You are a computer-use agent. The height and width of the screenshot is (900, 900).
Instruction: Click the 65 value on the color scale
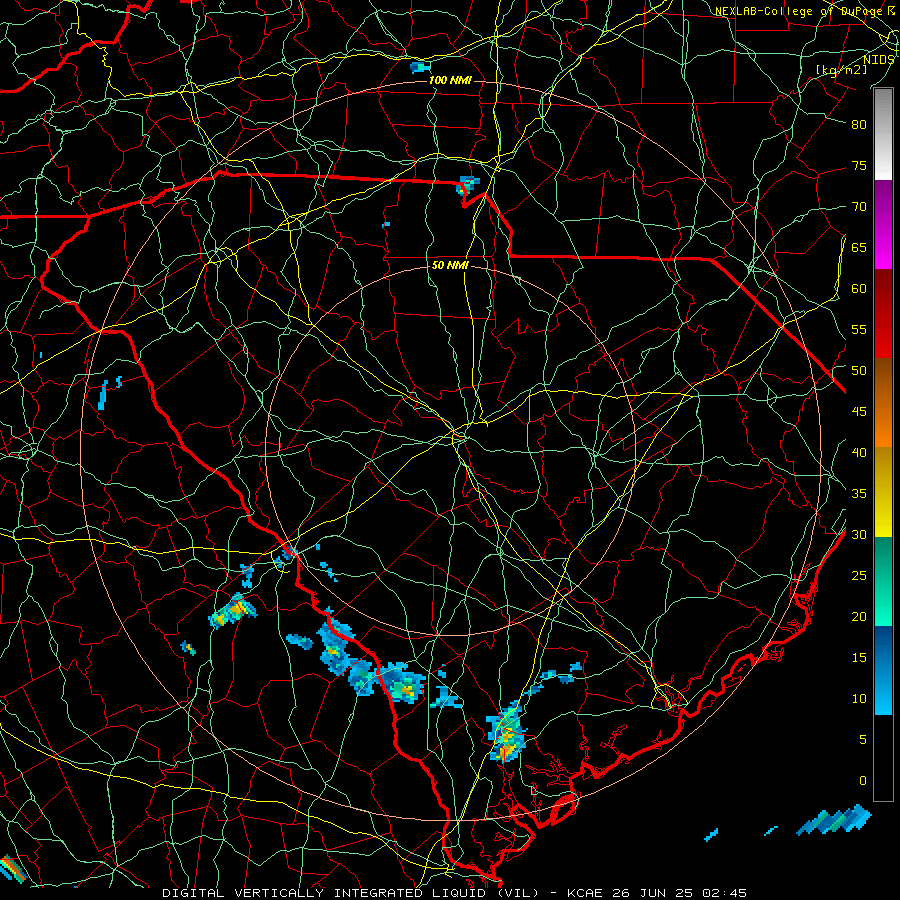[x=859, y=248]
